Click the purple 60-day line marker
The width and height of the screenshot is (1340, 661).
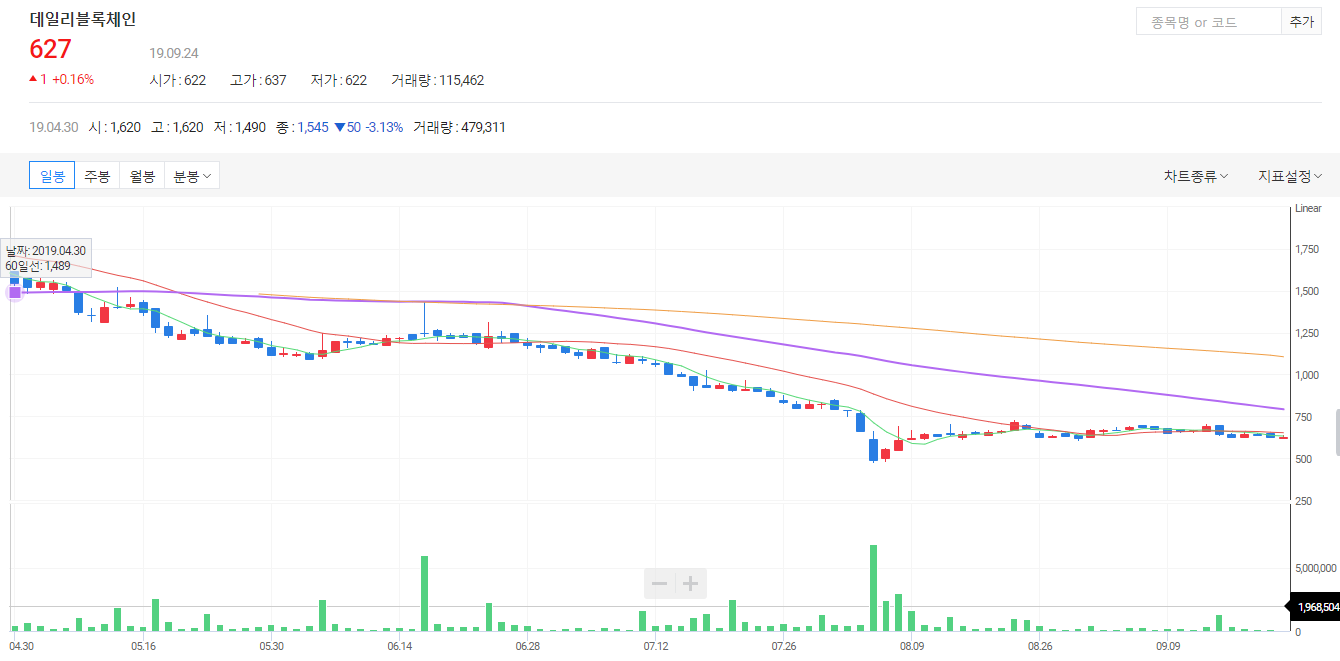pyautogui.click(x=14, y=292)
